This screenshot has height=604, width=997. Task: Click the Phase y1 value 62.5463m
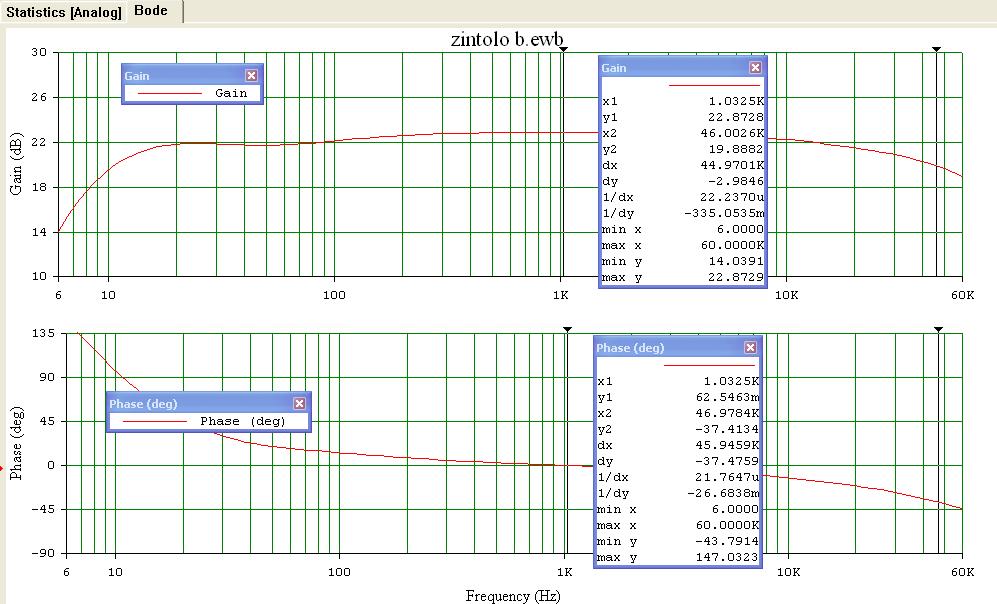(x=727, y=397)
